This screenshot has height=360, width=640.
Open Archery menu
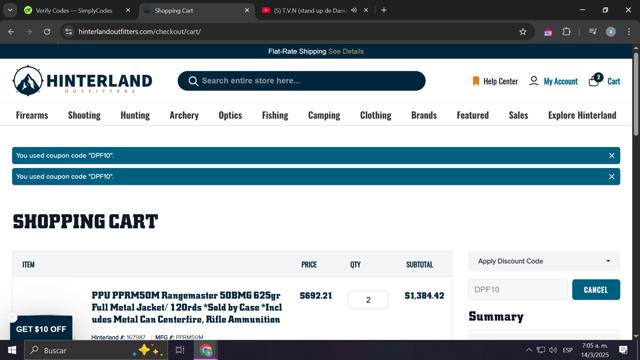[184, 115]
